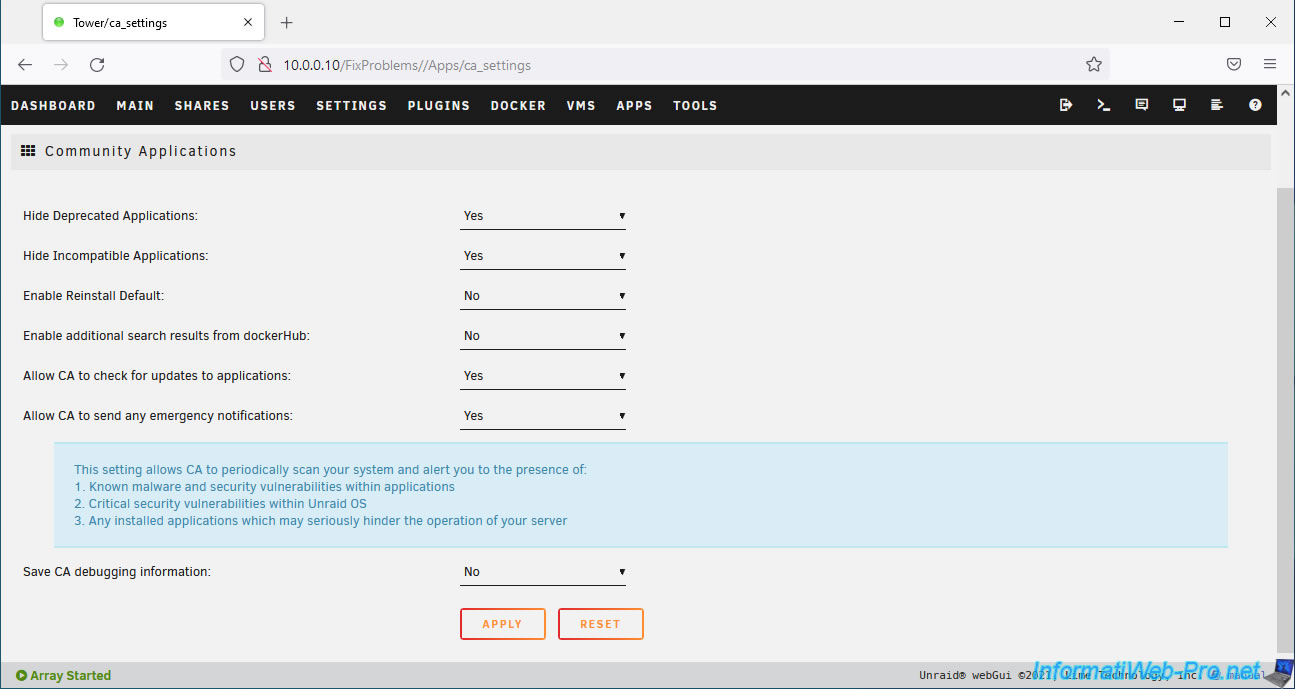Reload the page with the refresh icon

(97, 65)
